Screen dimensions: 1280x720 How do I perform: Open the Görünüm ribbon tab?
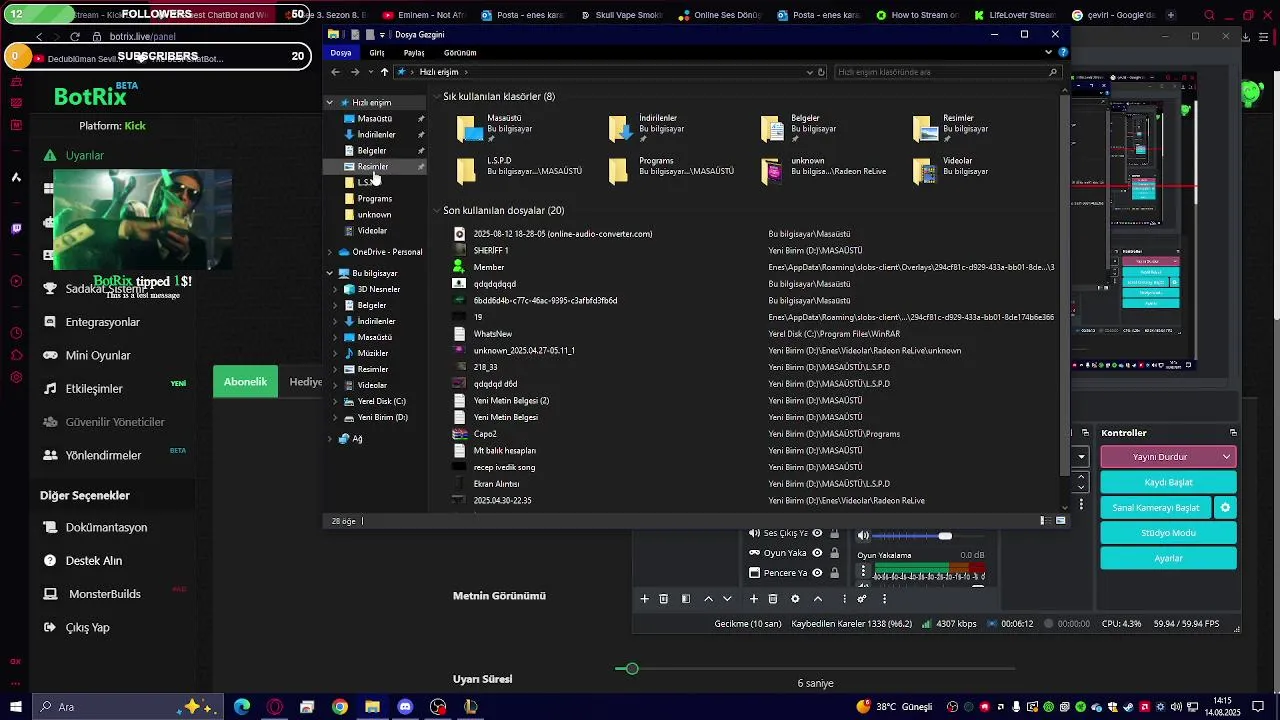[x=460, y=52]
